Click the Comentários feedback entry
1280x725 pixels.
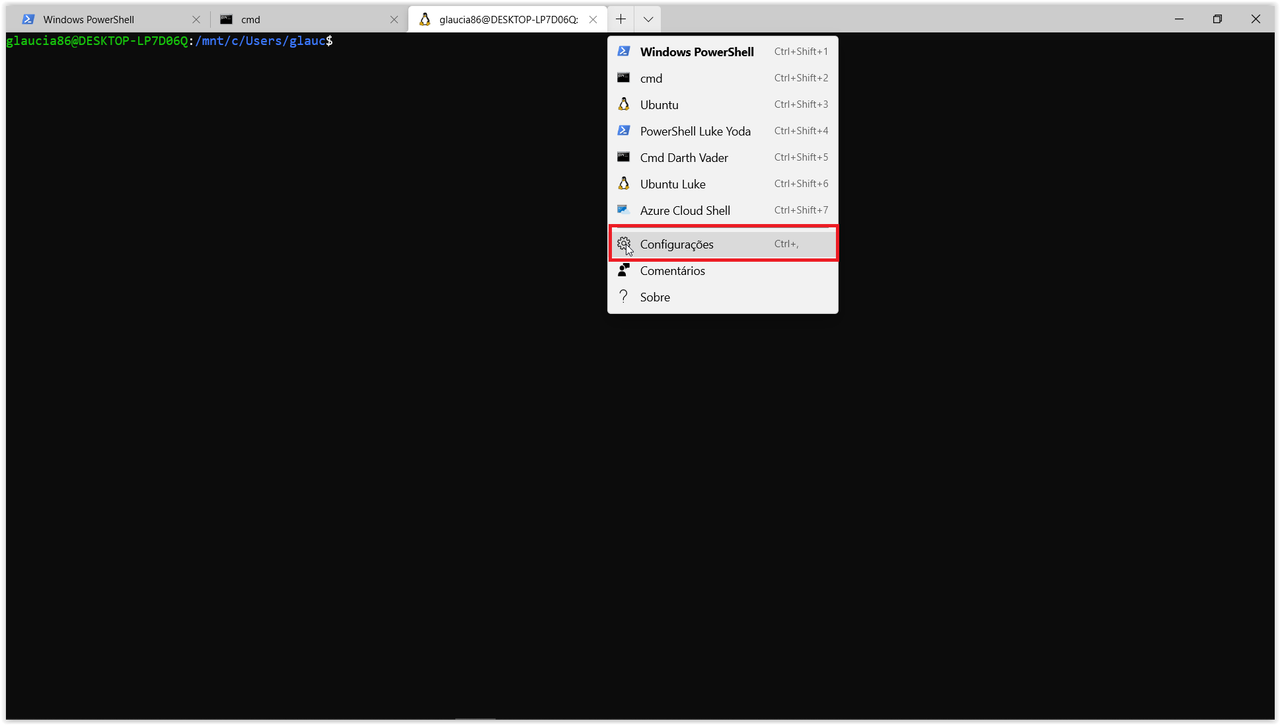(x=723, y=271)
